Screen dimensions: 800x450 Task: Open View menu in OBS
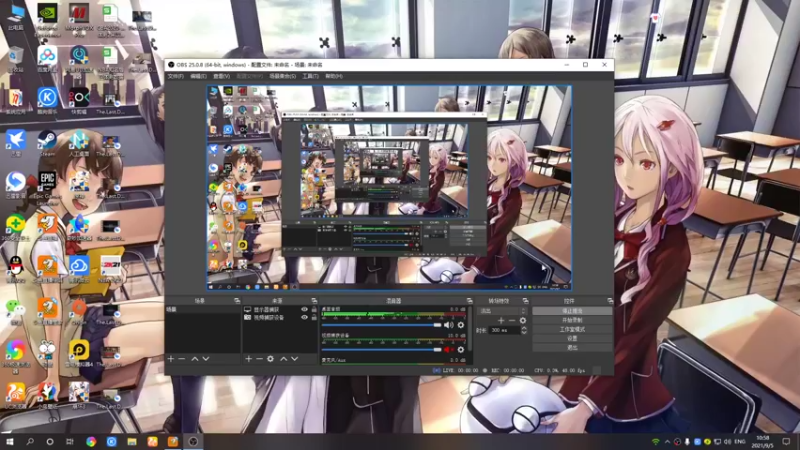(x=221, y=76)
